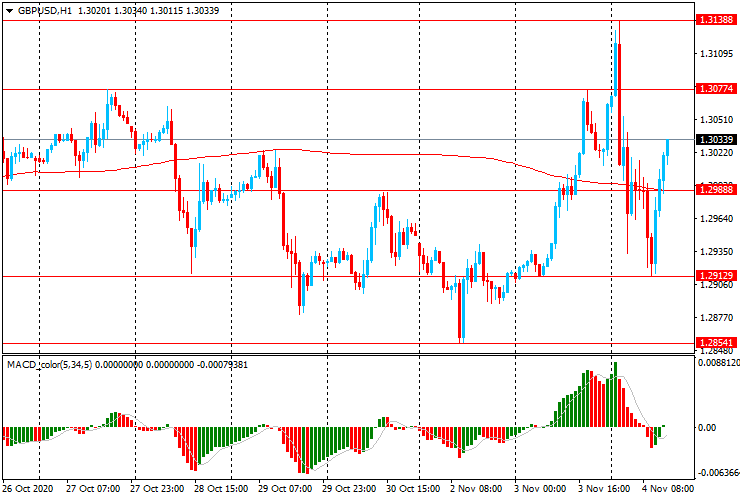Screen dimensions: 740x500
Task: Click the 1.29060 price scale value
Action: click(x=716, y=285)
